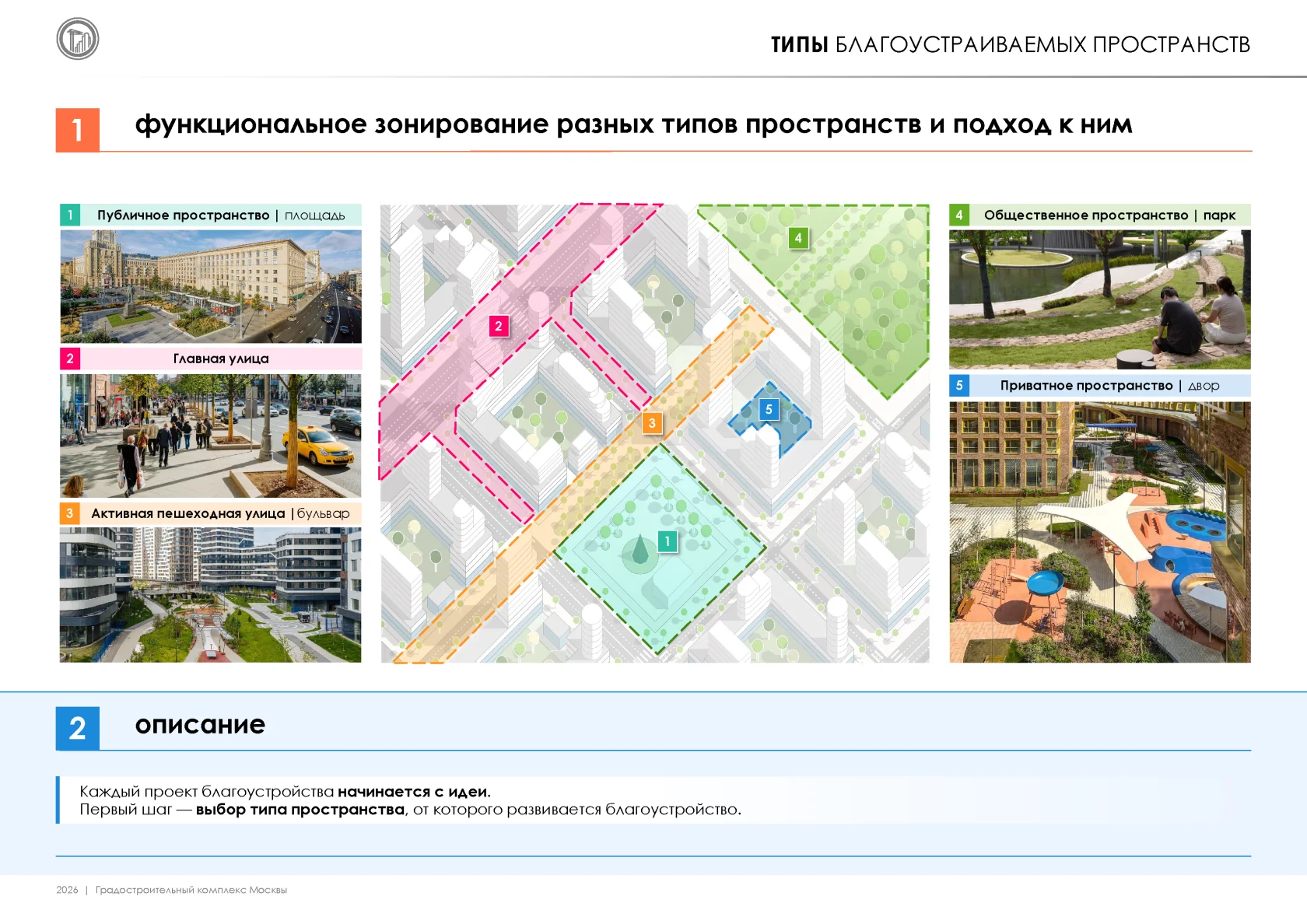Screen dimensions: 1307x924
Task: Select blue legend badge 5 beside Приватное пространство
Action: point(959,385)
